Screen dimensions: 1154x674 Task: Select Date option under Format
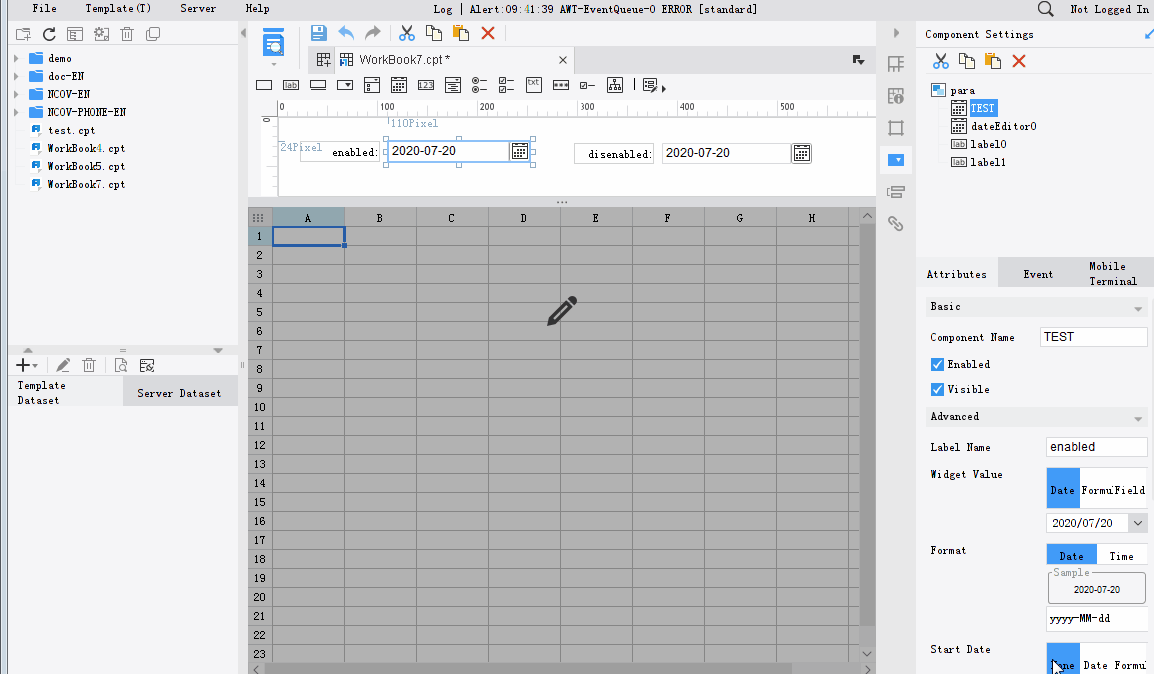[x=1072, y=556]
